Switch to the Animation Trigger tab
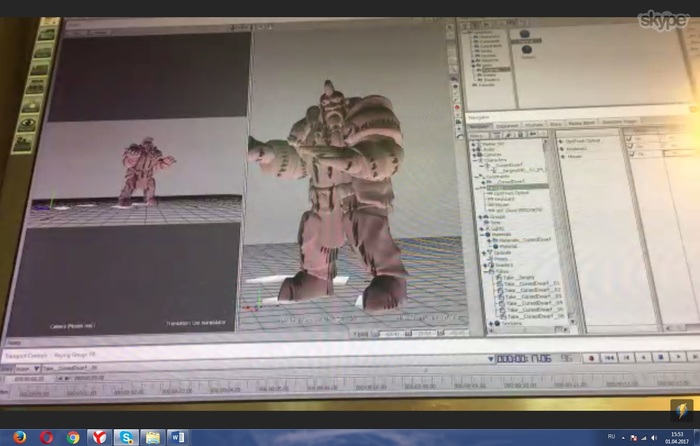The width and height of the screenshot is (700, 446). coord(619,121)
